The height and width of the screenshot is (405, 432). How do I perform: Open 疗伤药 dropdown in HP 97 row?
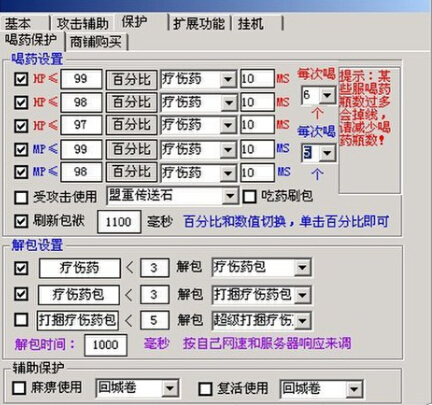[x=199, y=125]
